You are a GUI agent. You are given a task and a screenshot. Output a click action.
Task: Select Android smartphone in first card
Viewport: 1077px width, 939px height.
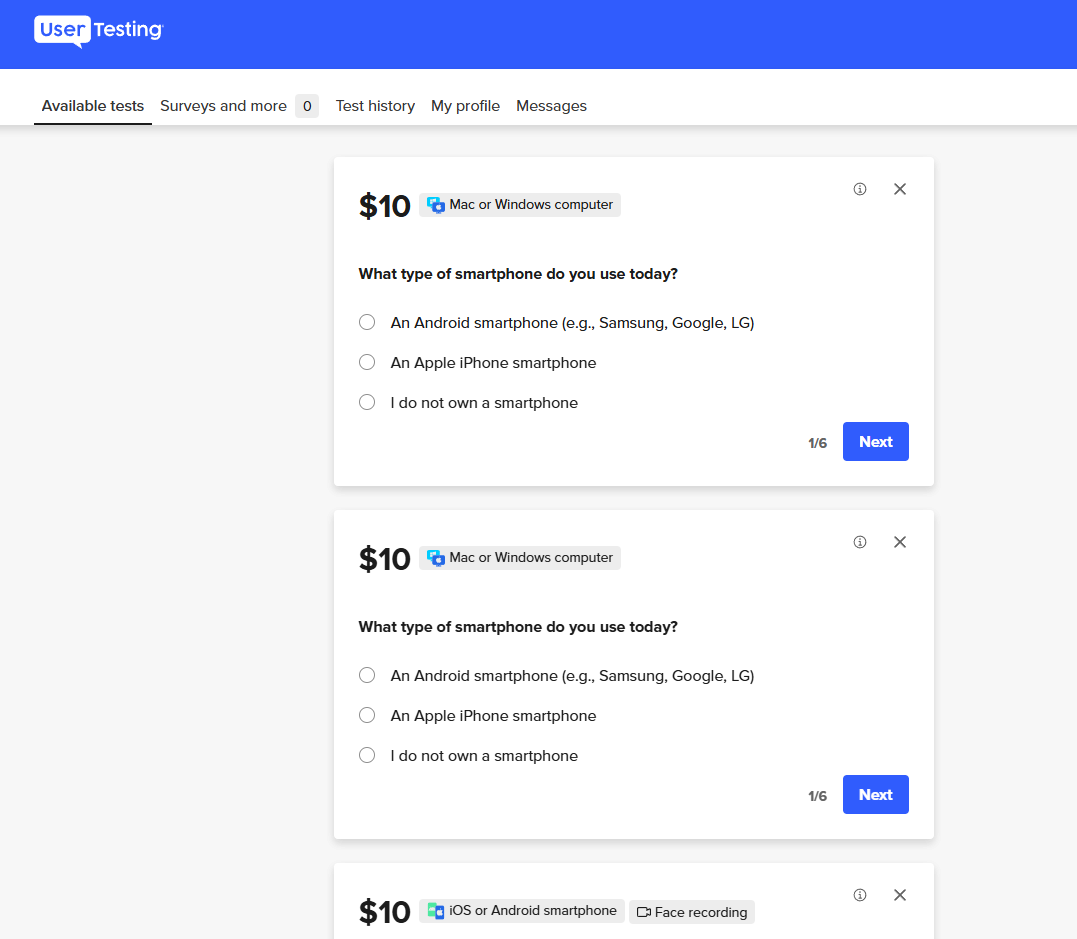tap(367, 322)
